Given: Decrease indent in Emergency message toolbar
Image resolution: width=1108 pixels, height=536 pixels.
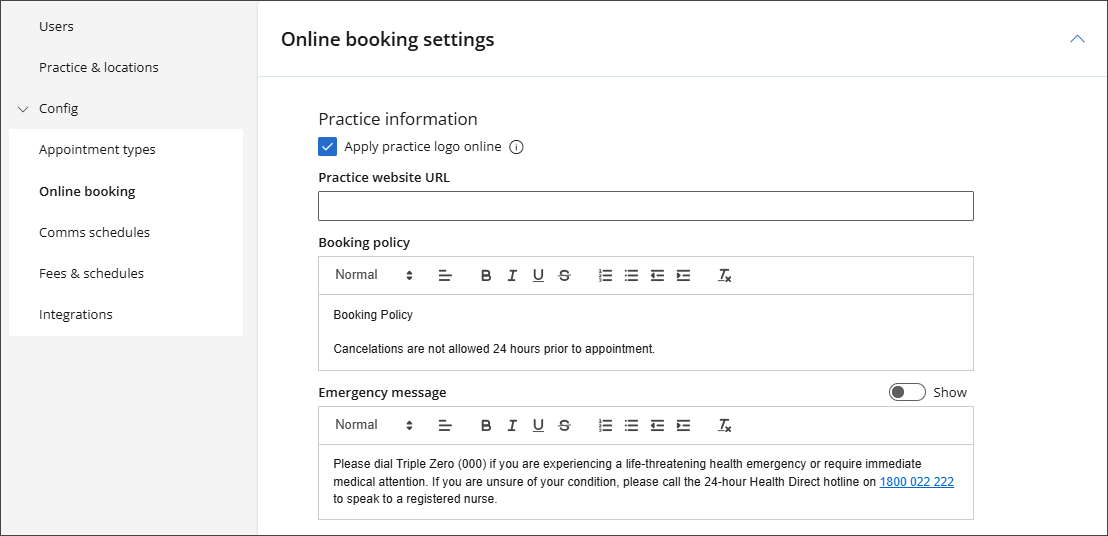Looking at the screenshot, I should 657,426.
